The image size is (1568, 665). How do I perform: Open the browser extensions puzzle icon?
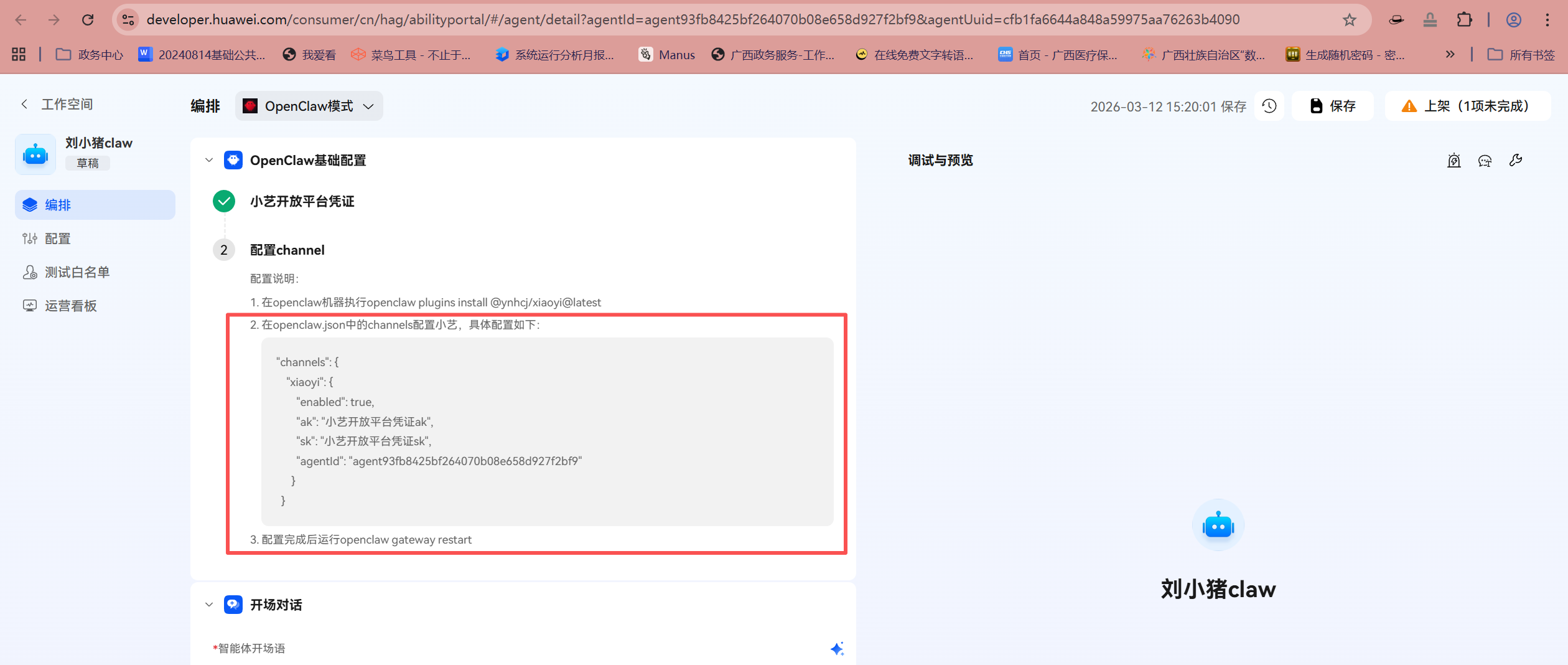1464,20
